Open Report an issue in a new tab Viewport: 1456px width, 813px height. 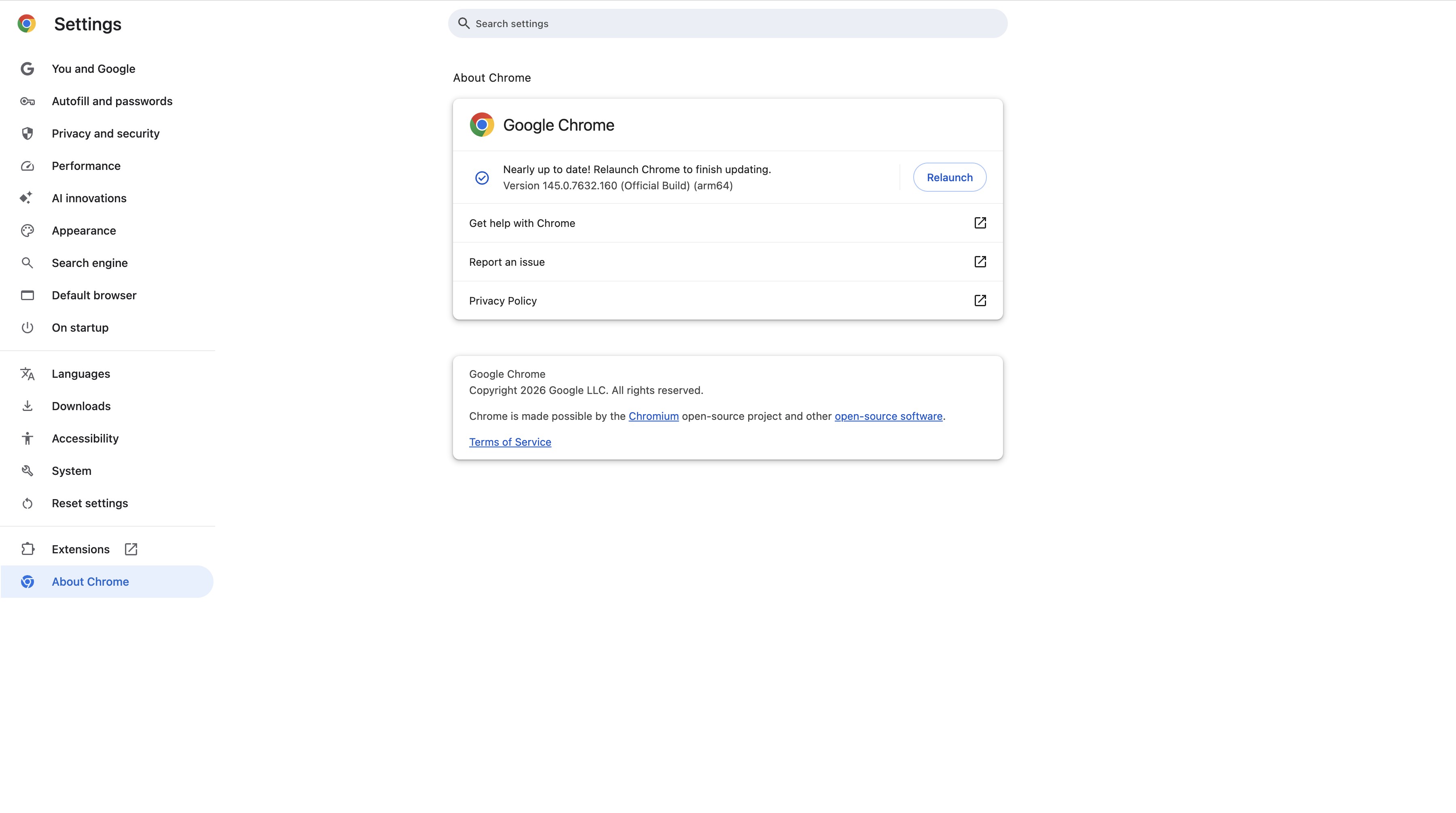coord(506,262)
